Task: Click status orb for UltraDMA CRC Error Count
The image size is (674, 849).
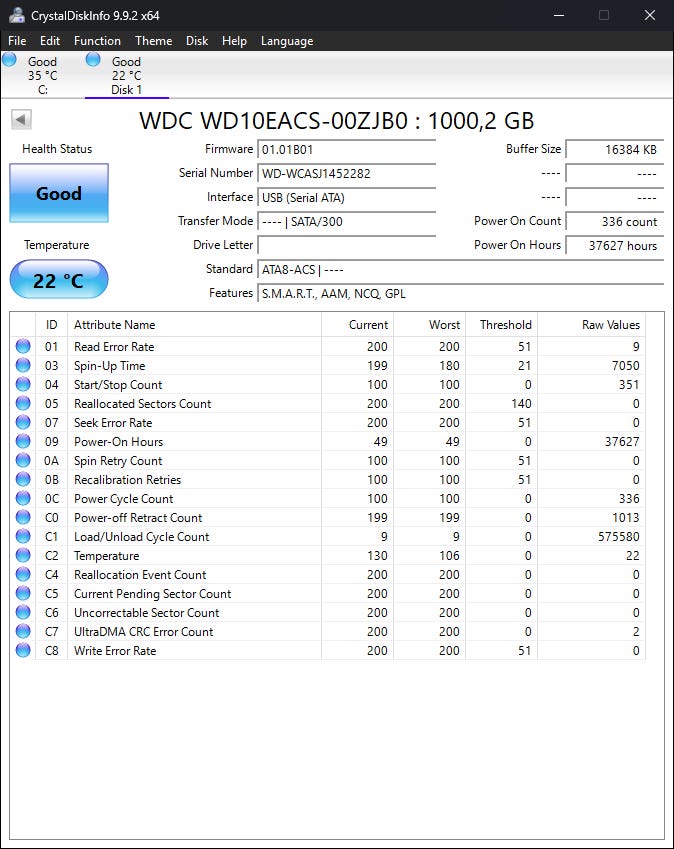Action: coord(23,631)
